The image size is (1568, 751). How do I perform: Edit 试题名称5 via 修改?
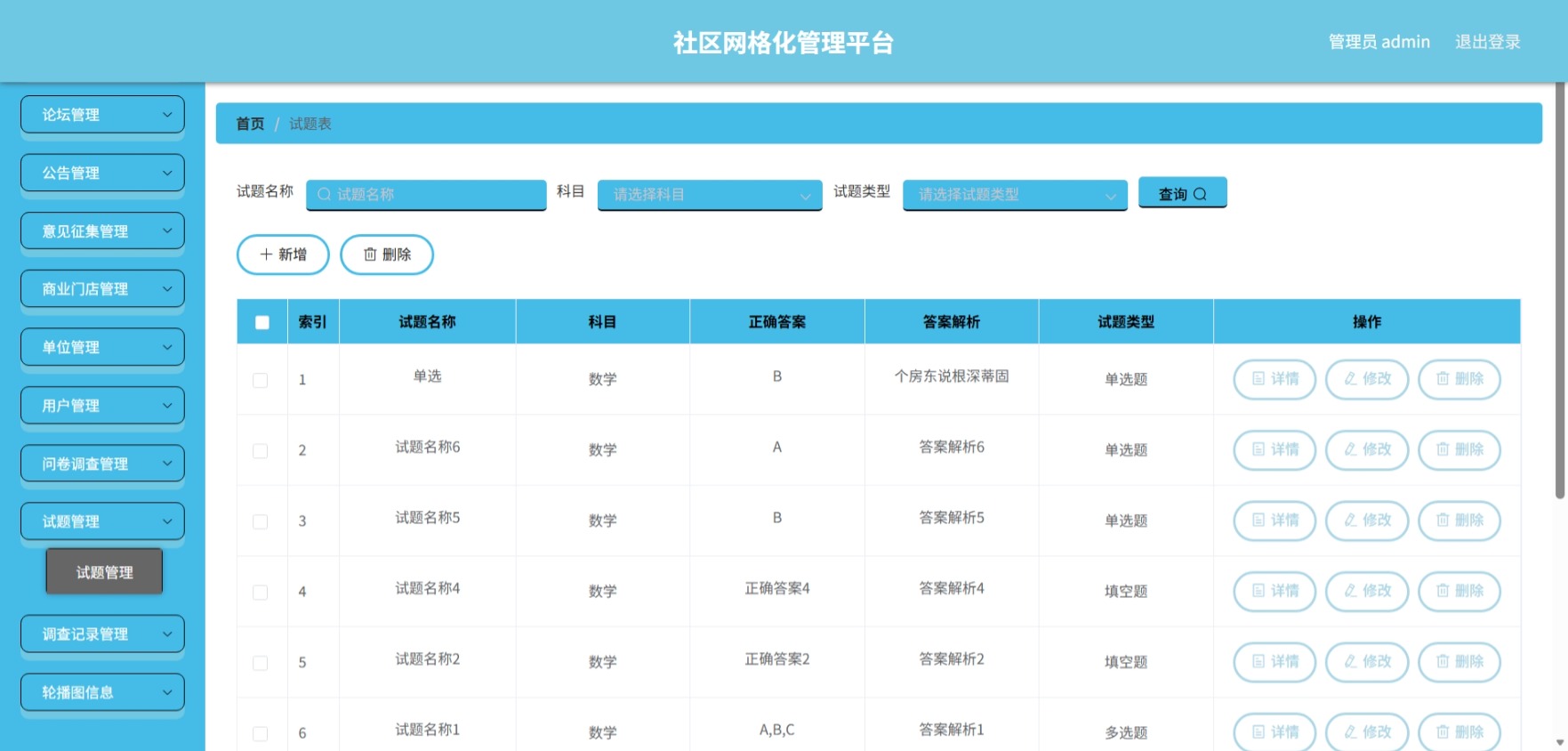coord(1367,521)
